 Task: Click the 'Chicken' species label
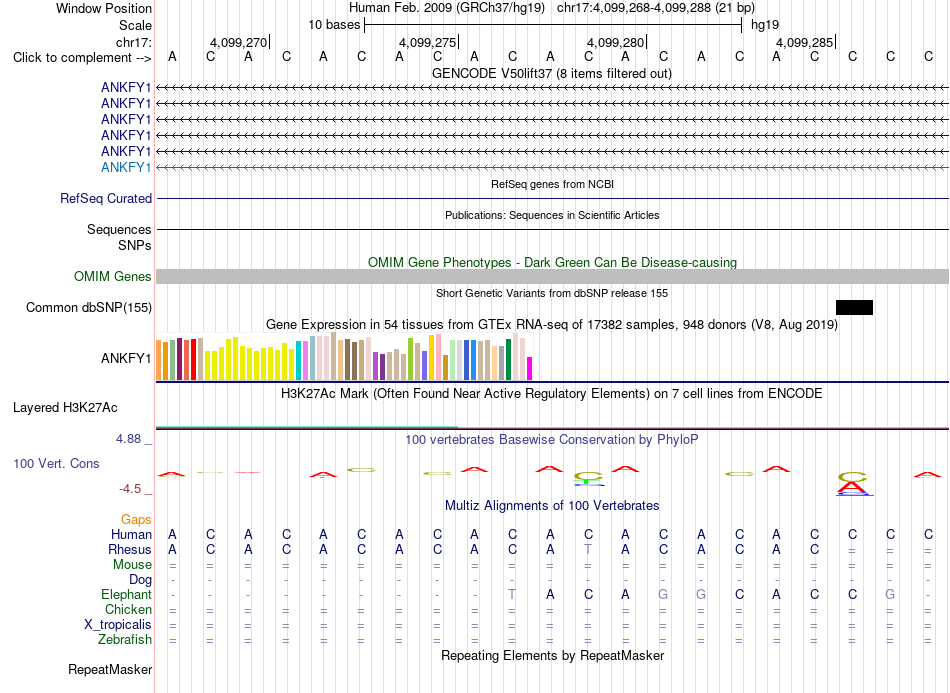pos(128,609)
